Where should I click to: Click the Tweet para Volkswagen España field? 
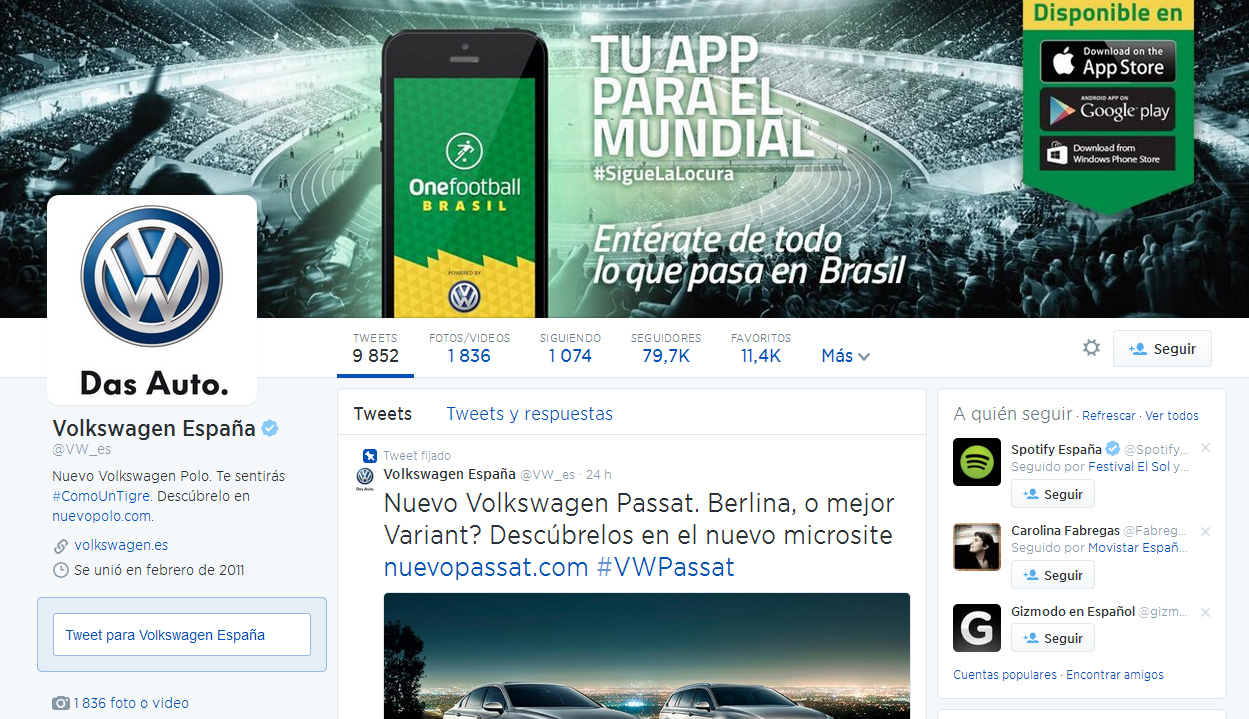182,635
